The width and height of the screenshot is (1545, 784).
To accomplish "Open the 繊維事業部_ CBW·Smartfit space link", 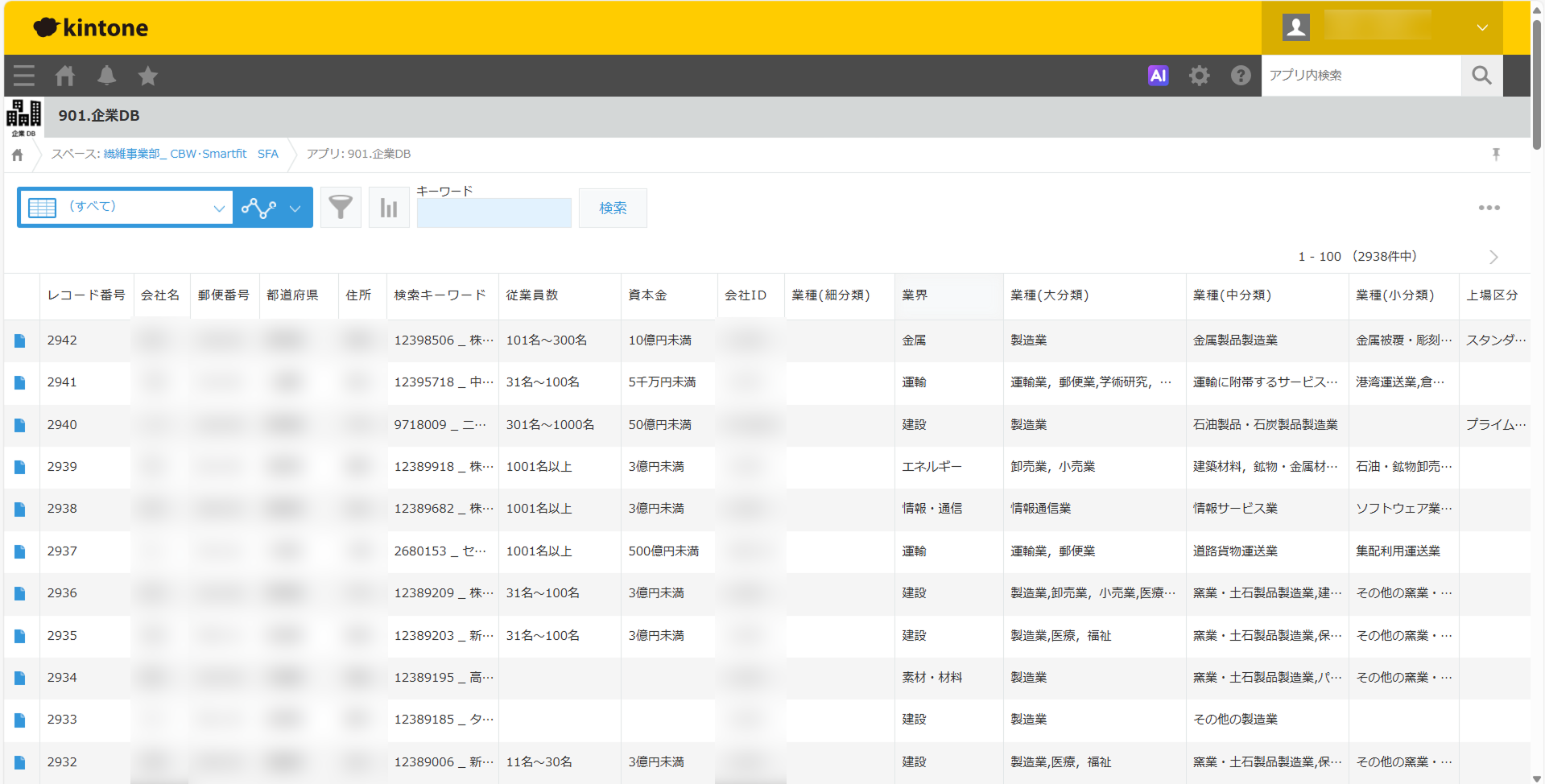I will (175, 154).
